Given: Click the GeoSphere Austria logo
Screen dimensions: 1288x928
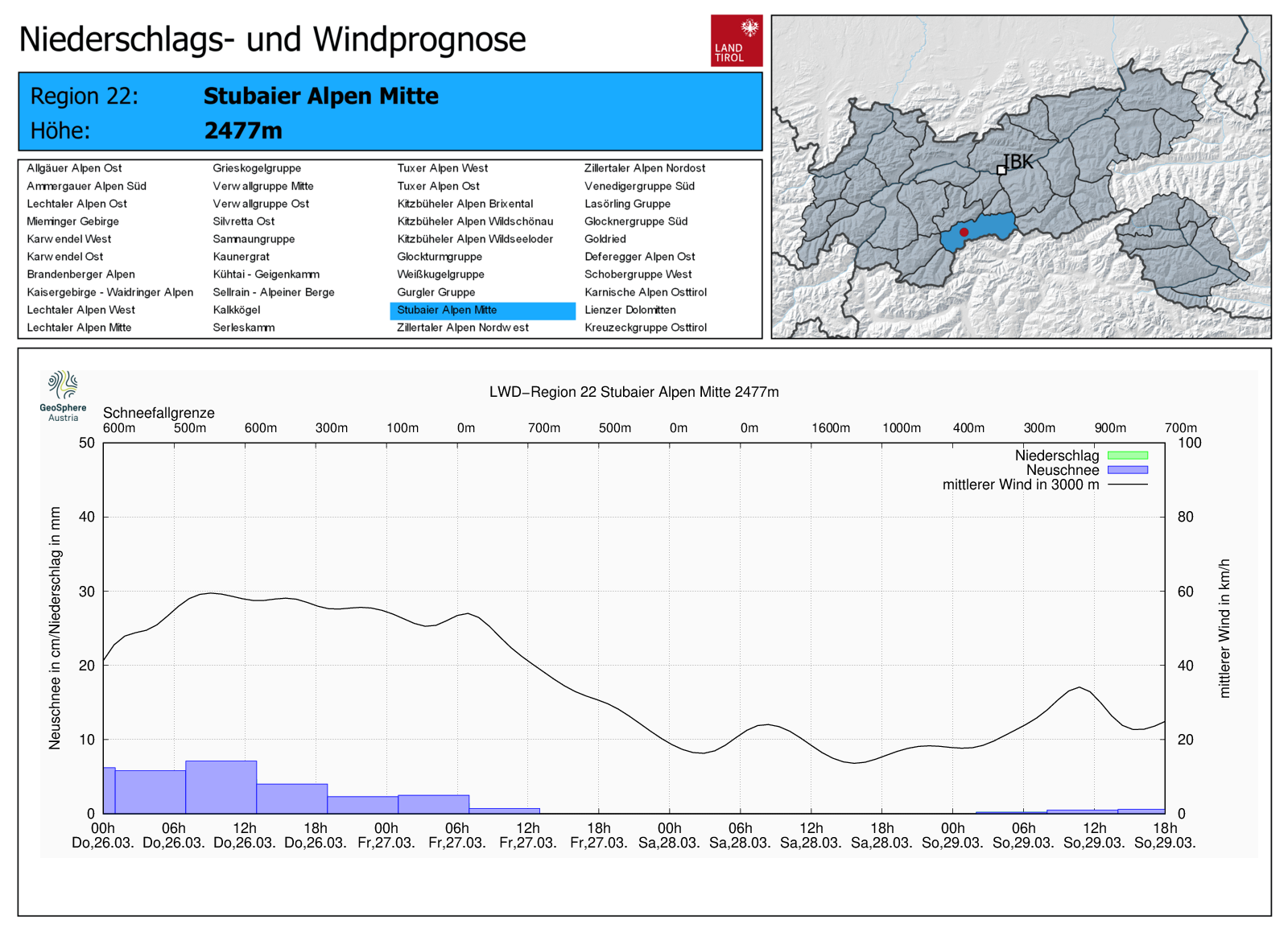Looking at the screenshot, I should pyautogui.click(x=63, y=395).
